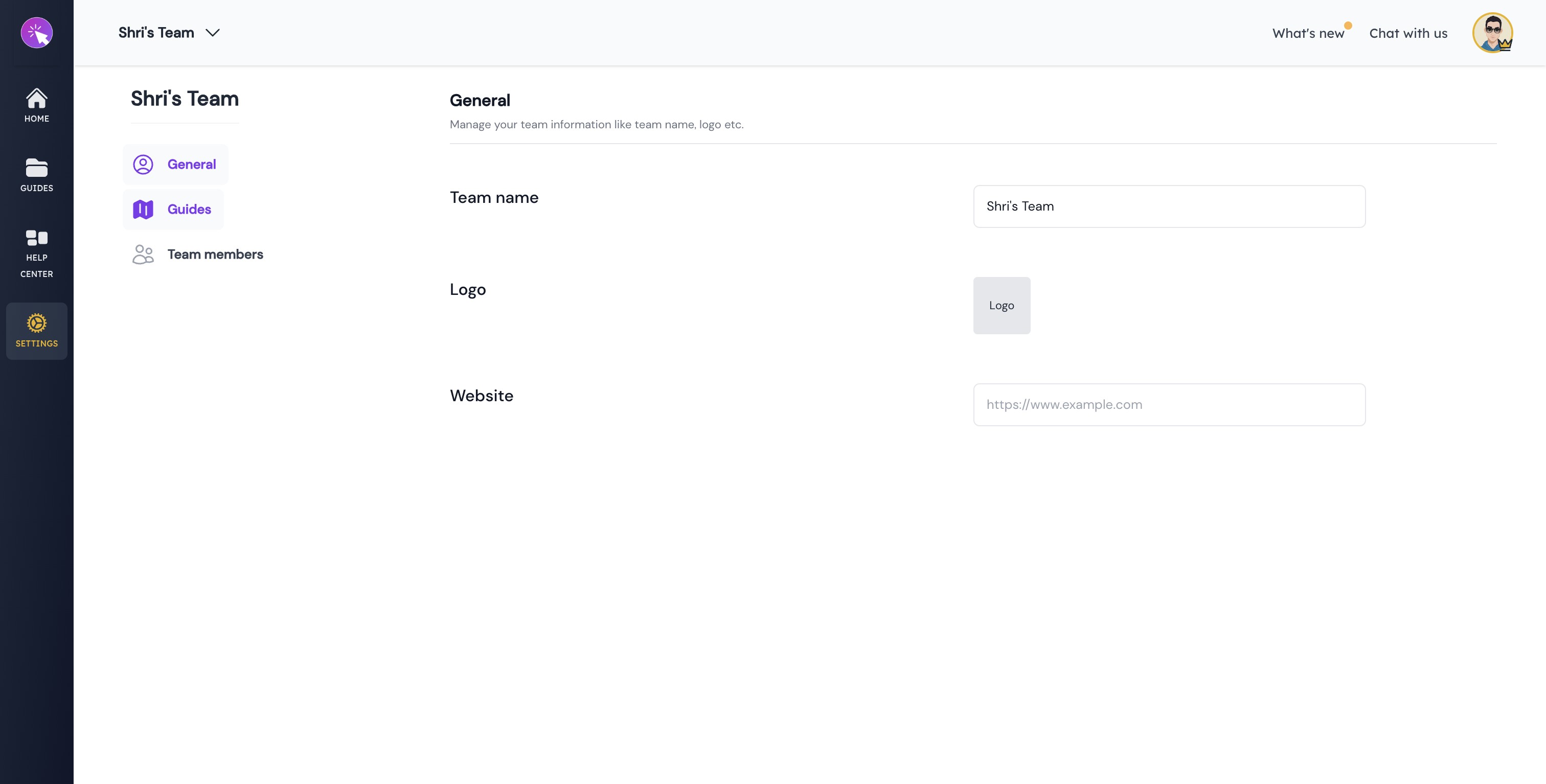1546x784 pixels.
Task: Click the gray Logo upload placeholder
Action: point(1001,305)
